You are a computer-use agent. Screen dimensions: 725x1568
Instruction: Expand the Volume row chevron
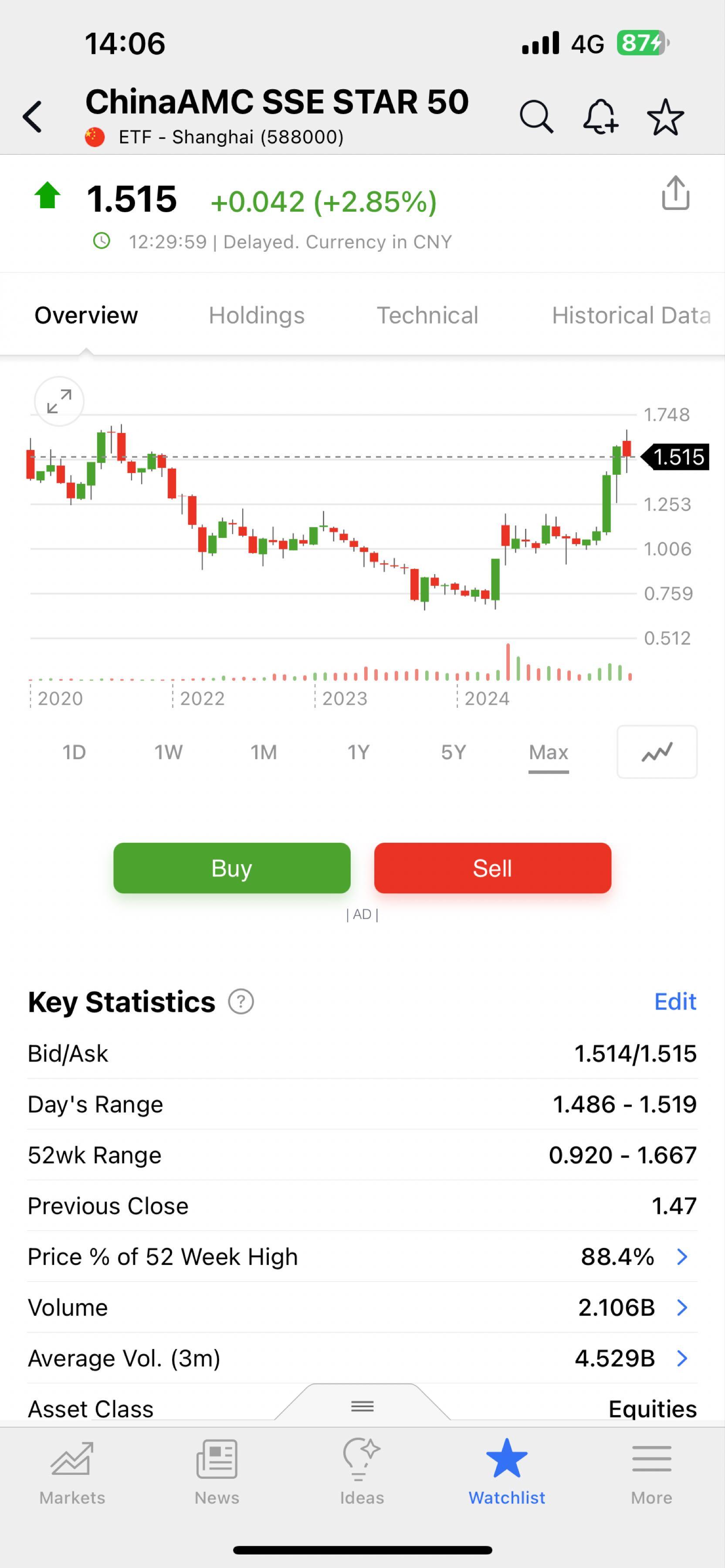682,1308
